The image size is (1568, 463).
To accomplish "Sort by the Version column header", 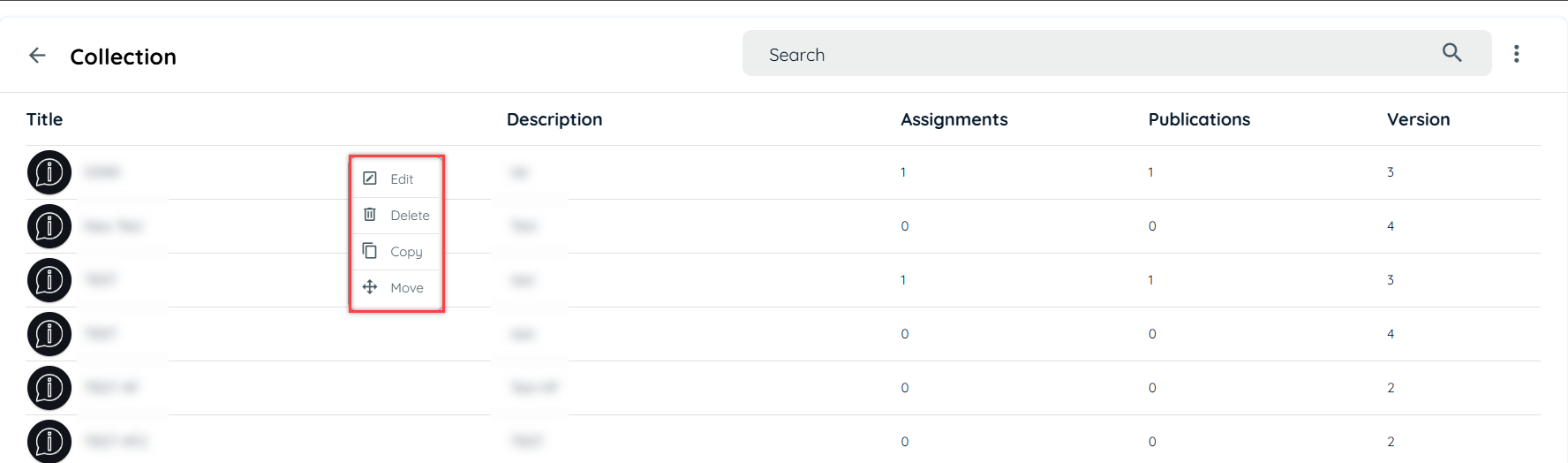I will point(1418,119).
